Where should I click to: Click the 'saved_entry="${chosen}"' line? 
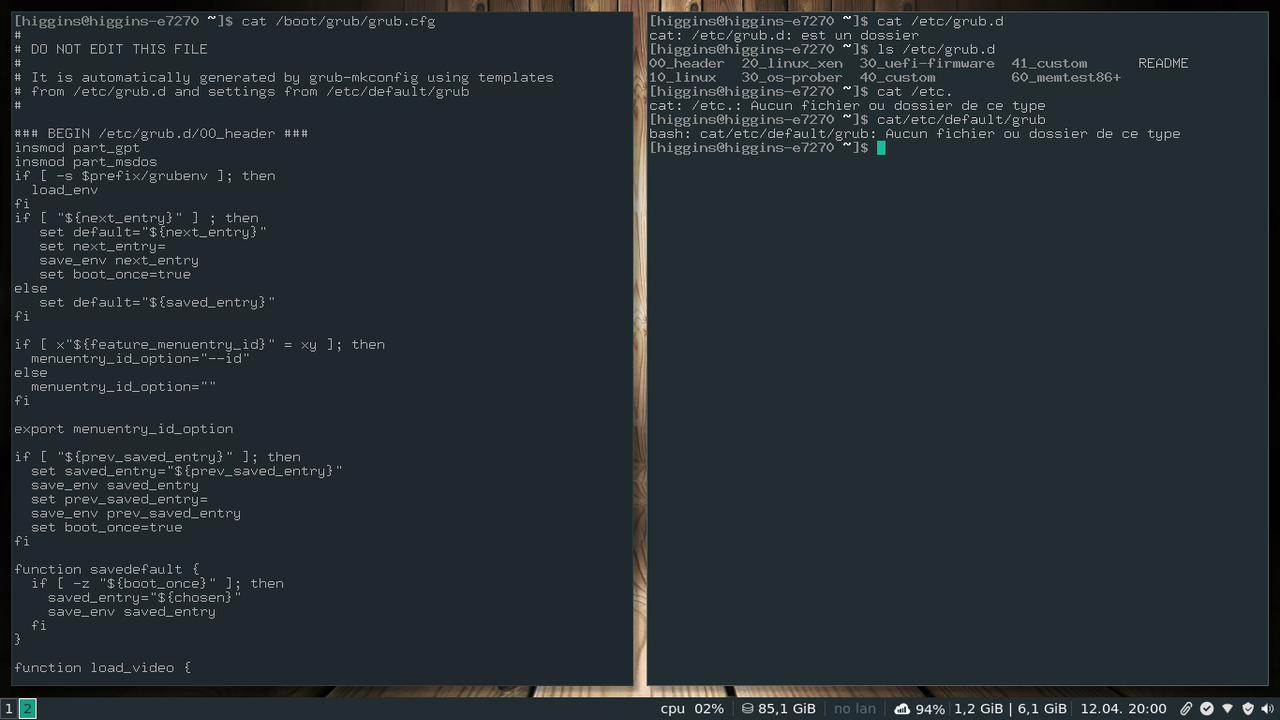click(x=144, y=597)
